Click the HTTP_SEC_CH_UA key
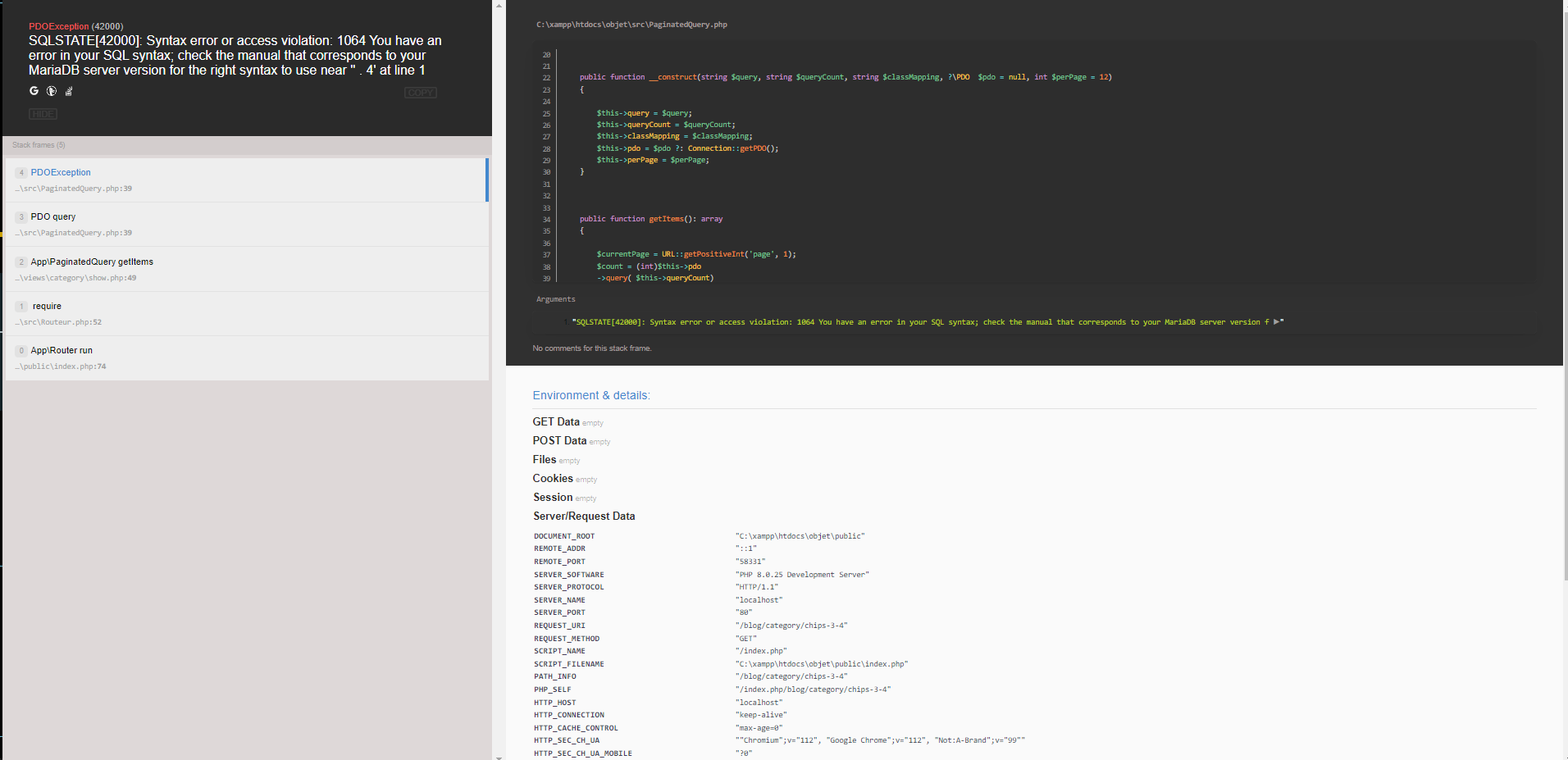This screenshot has width=1568, height=760. pos(567,740)
